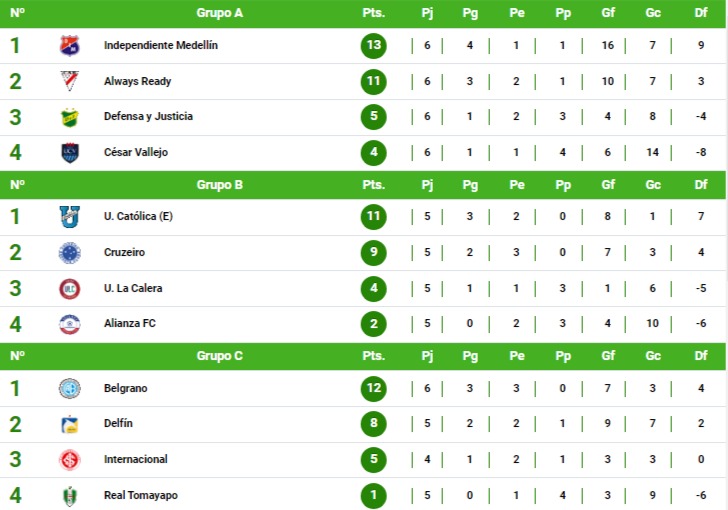This screenshot has width=728, height=510.
Task: Click the Independiente Medellín team crest
Action: tap(69, 46)
